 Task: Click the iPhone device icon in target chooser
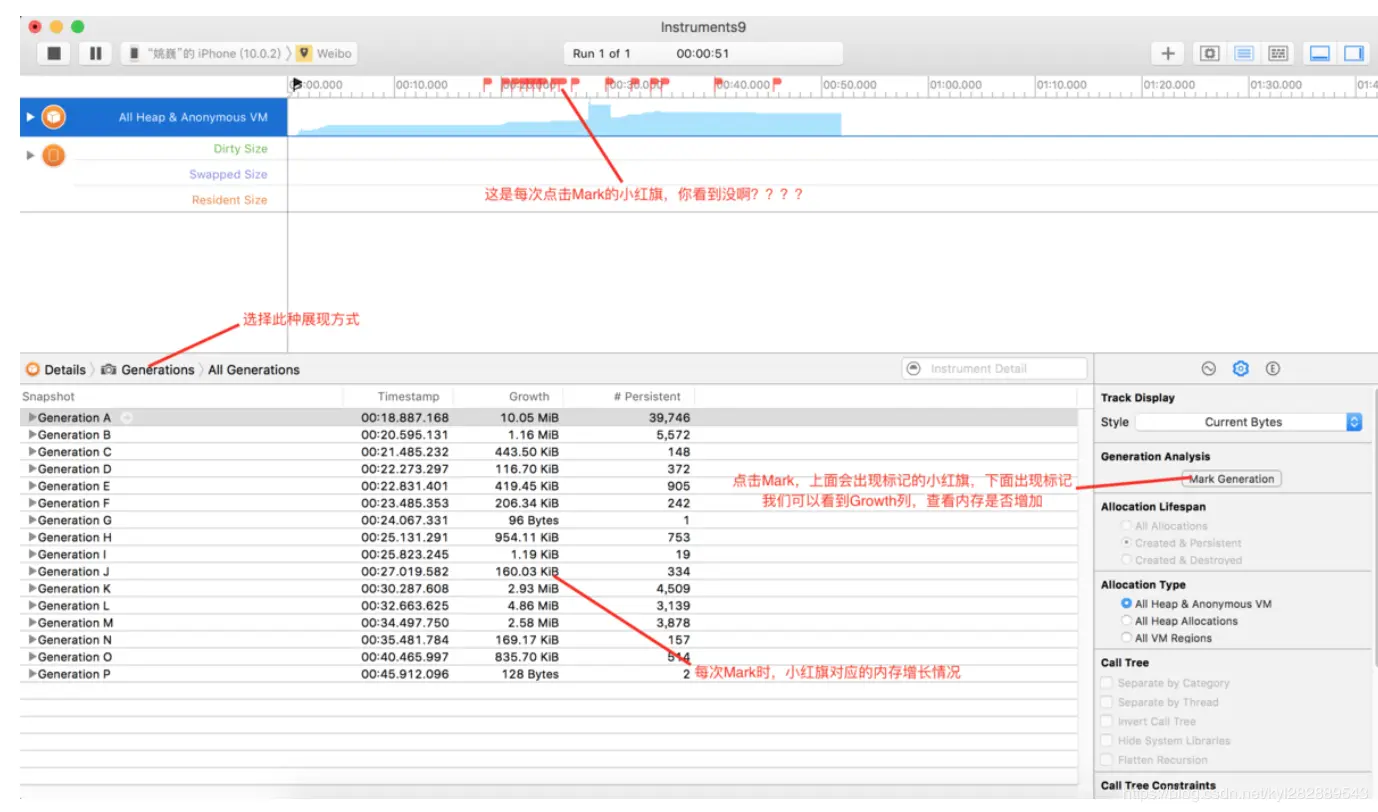click(134, 53)
